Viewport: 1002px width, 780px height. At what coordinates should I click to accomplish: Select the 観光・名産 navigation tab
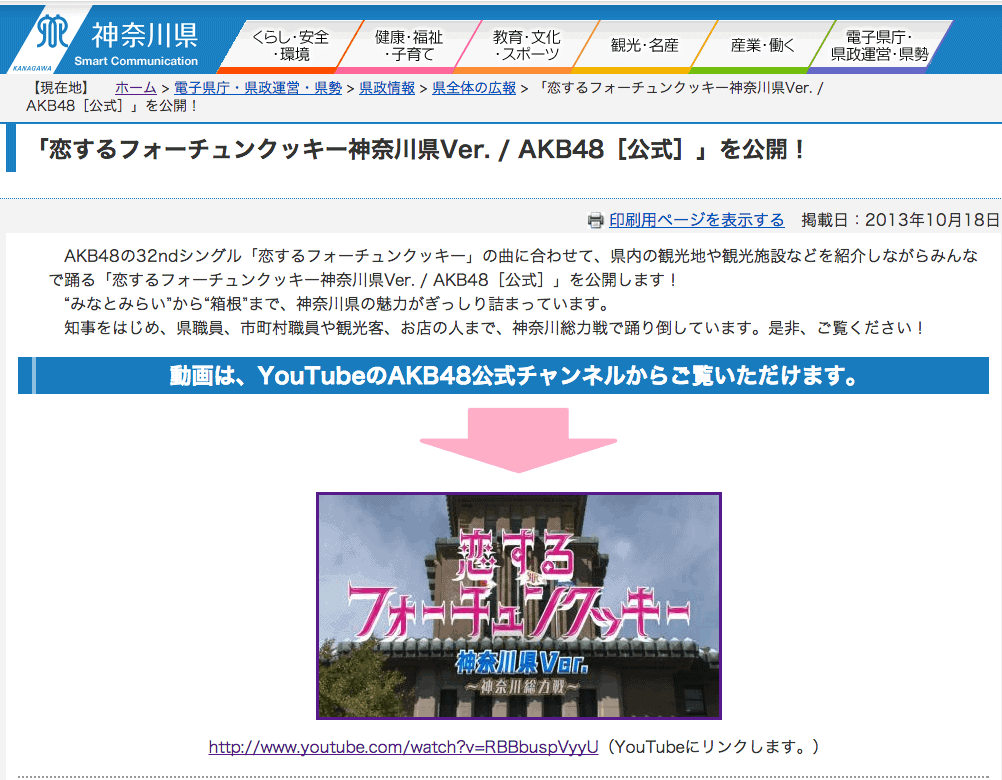coord(645,45)
